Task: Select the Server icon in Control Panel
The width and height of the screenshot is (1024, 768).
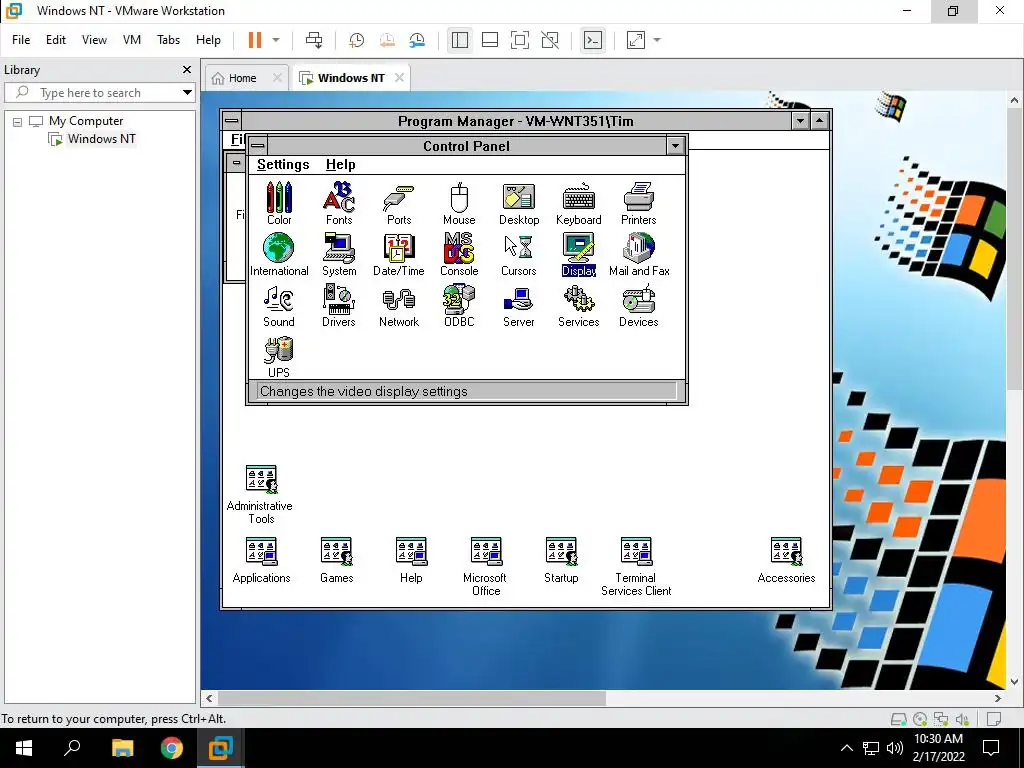Action: point(519,307)
